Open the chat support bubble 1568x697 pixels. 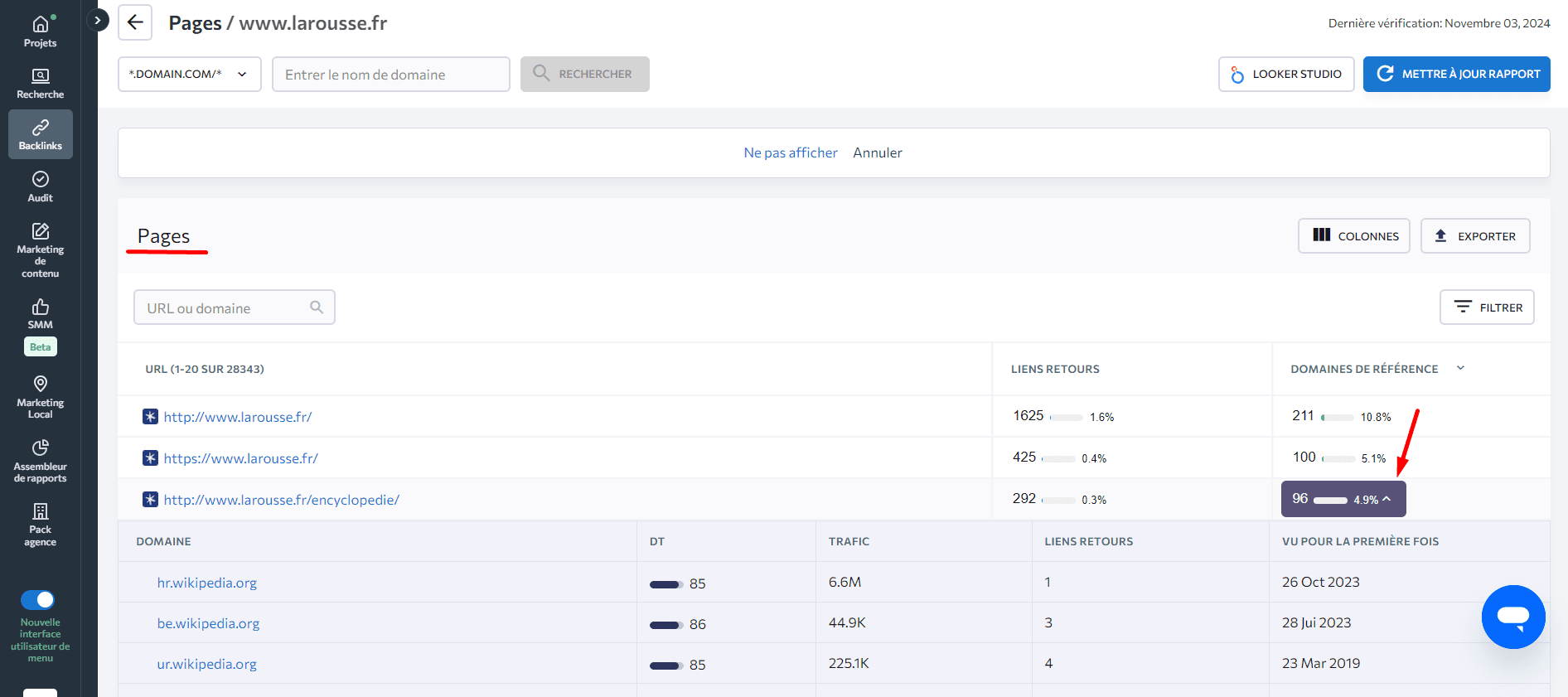point(1513,617)
